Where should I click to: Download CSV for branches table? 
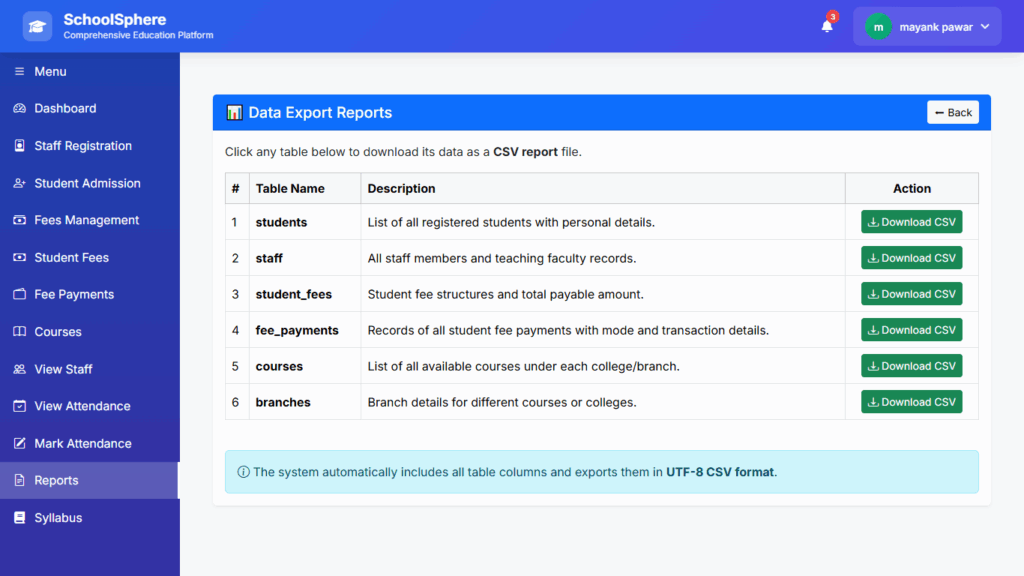(911, 402)
